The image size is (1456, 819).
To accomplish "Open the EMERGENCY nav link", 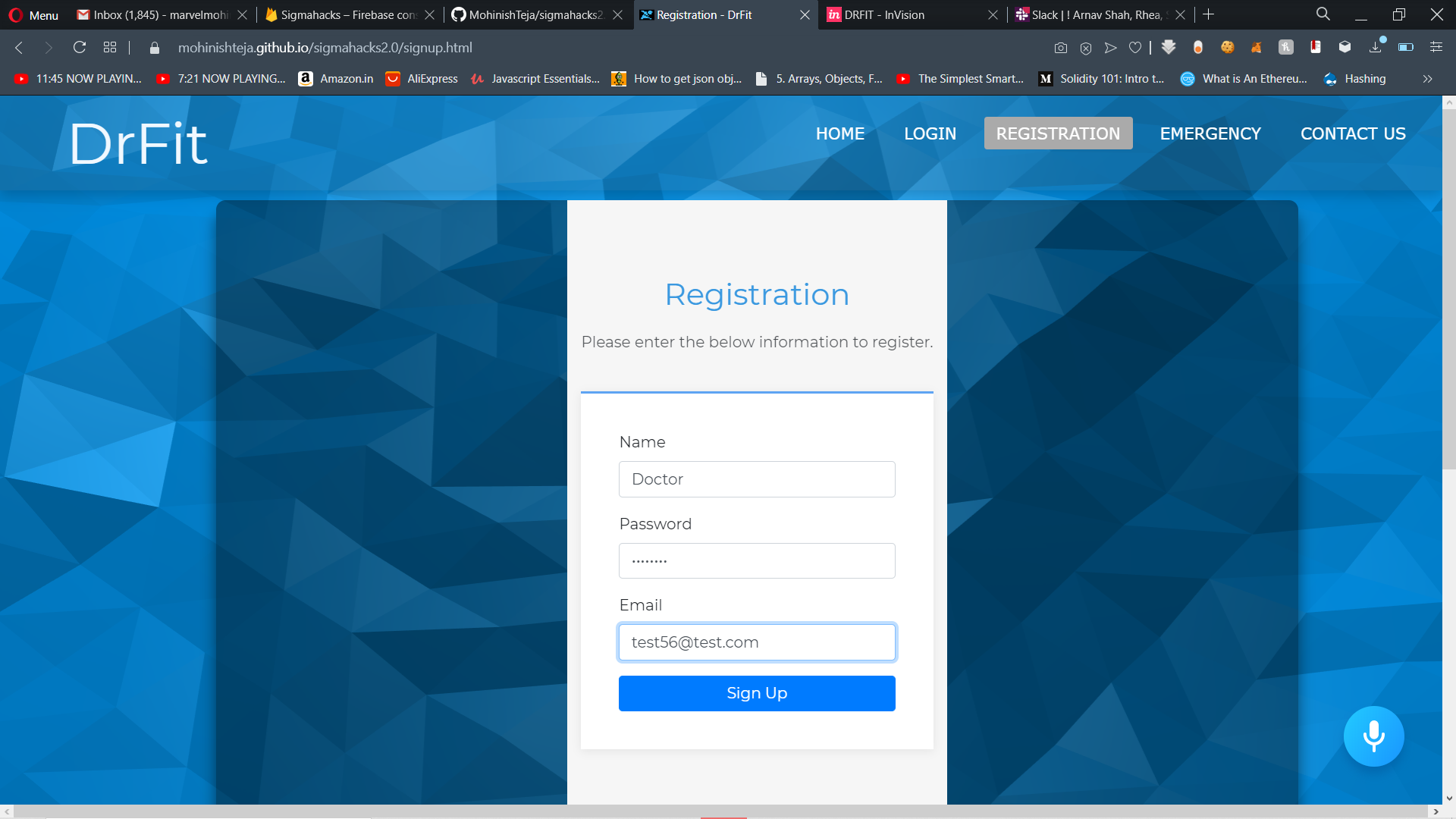I will (1210, 133).
